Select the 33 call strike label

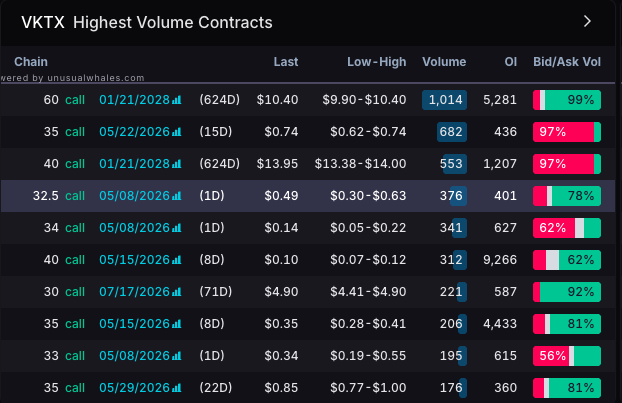[64, 356]
